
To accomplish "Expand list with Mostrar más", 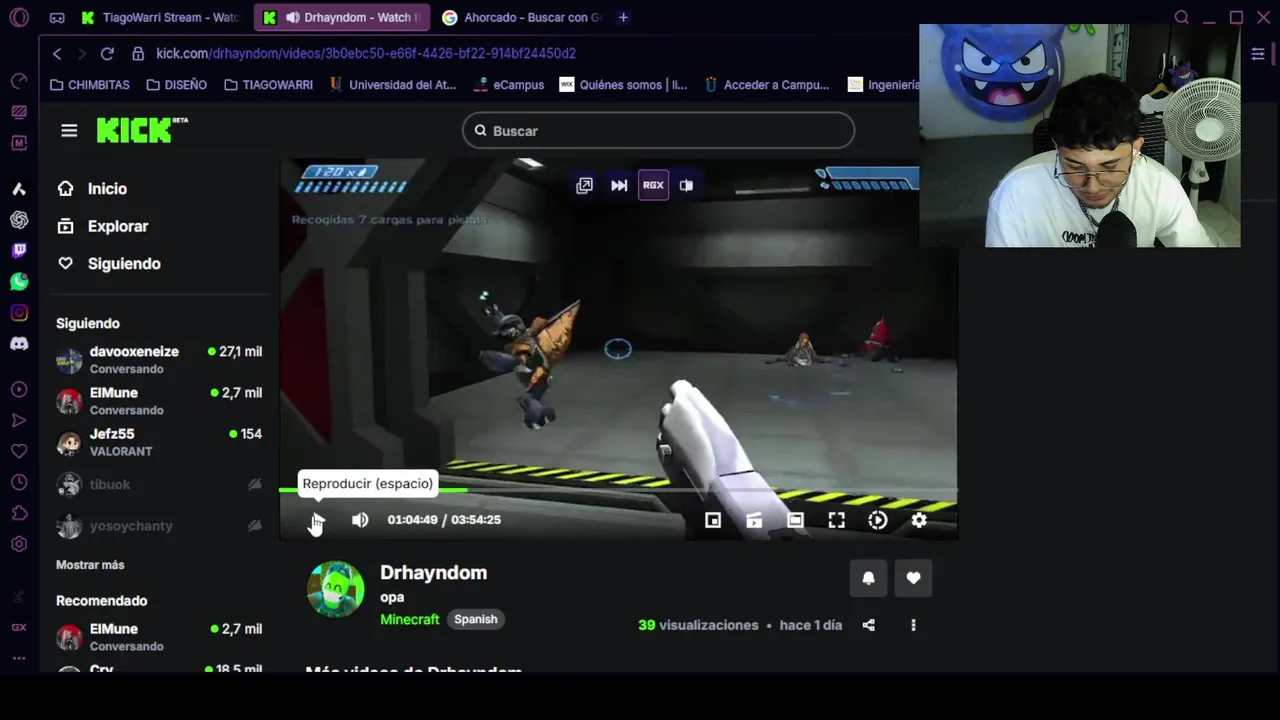I will (x=90, y=565).
